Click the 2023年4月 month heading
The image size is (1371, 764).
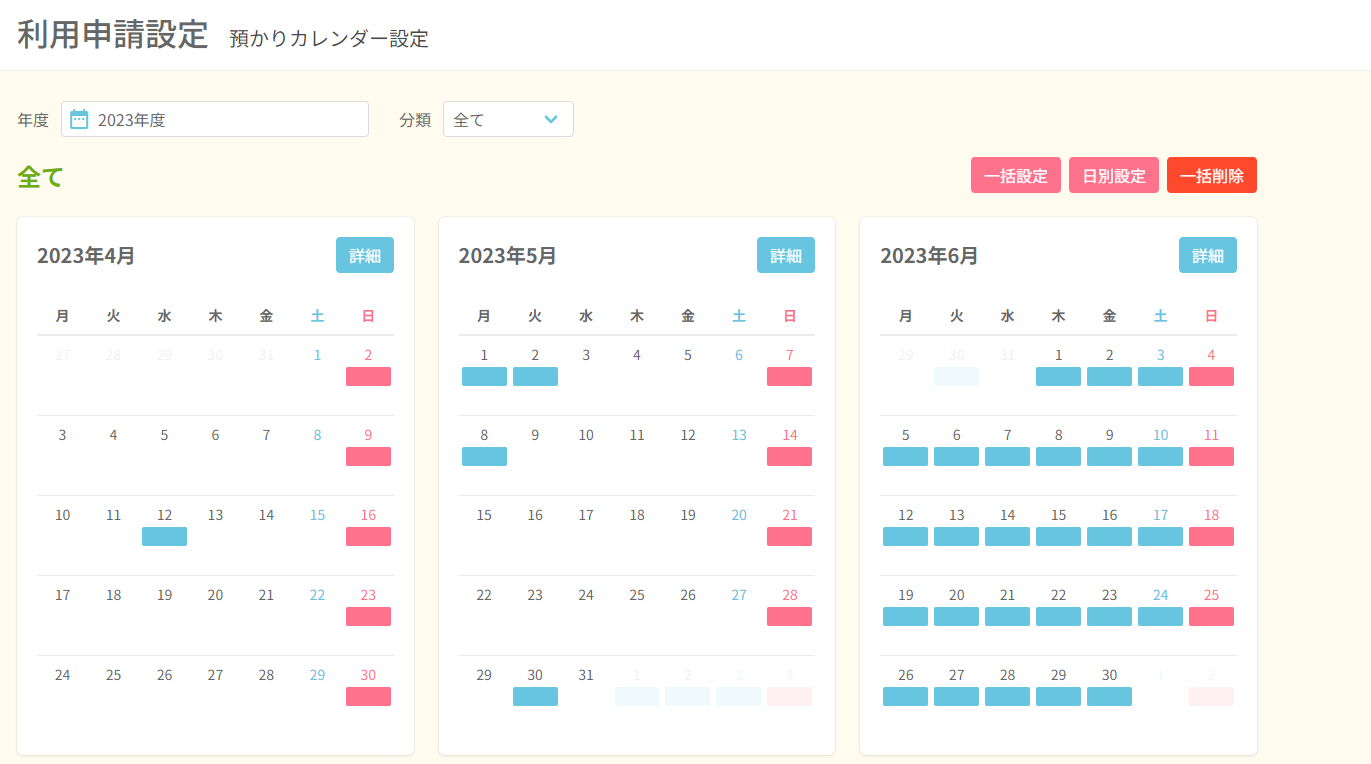point(86,256)
